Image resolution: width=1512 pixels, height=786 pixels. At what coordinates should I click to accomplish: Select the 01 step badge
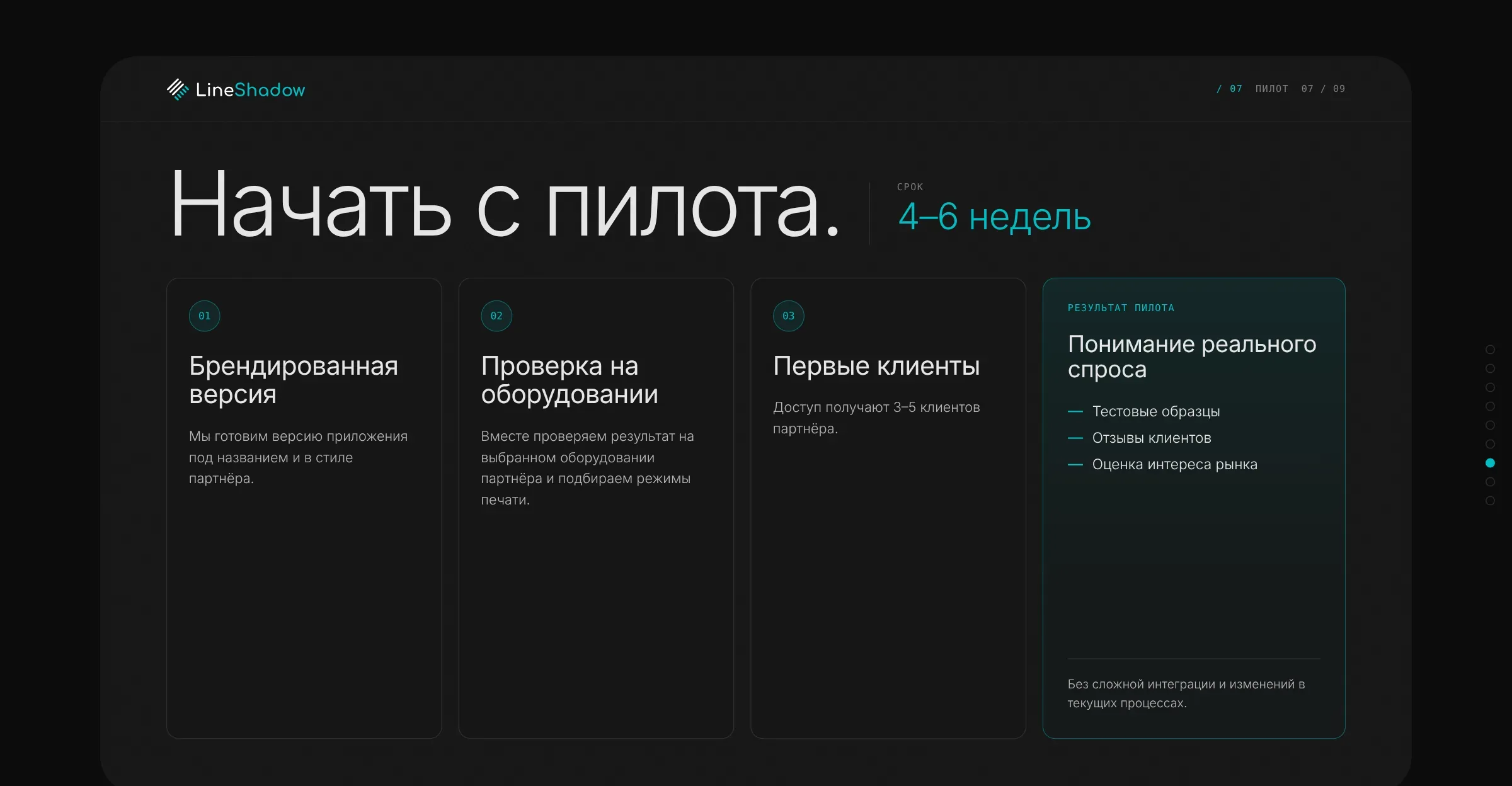(x=205, y=316)
